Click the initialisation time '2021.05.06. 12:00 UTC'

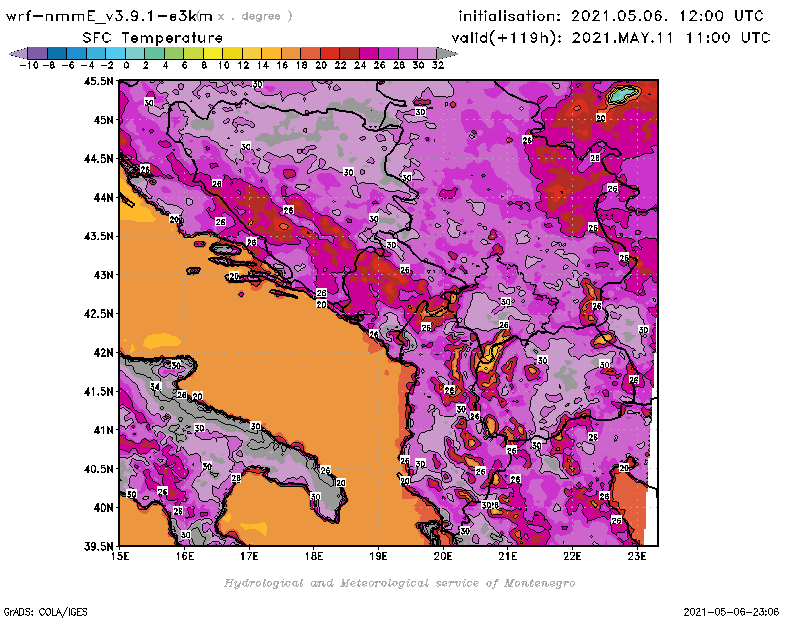click(667, 16)
